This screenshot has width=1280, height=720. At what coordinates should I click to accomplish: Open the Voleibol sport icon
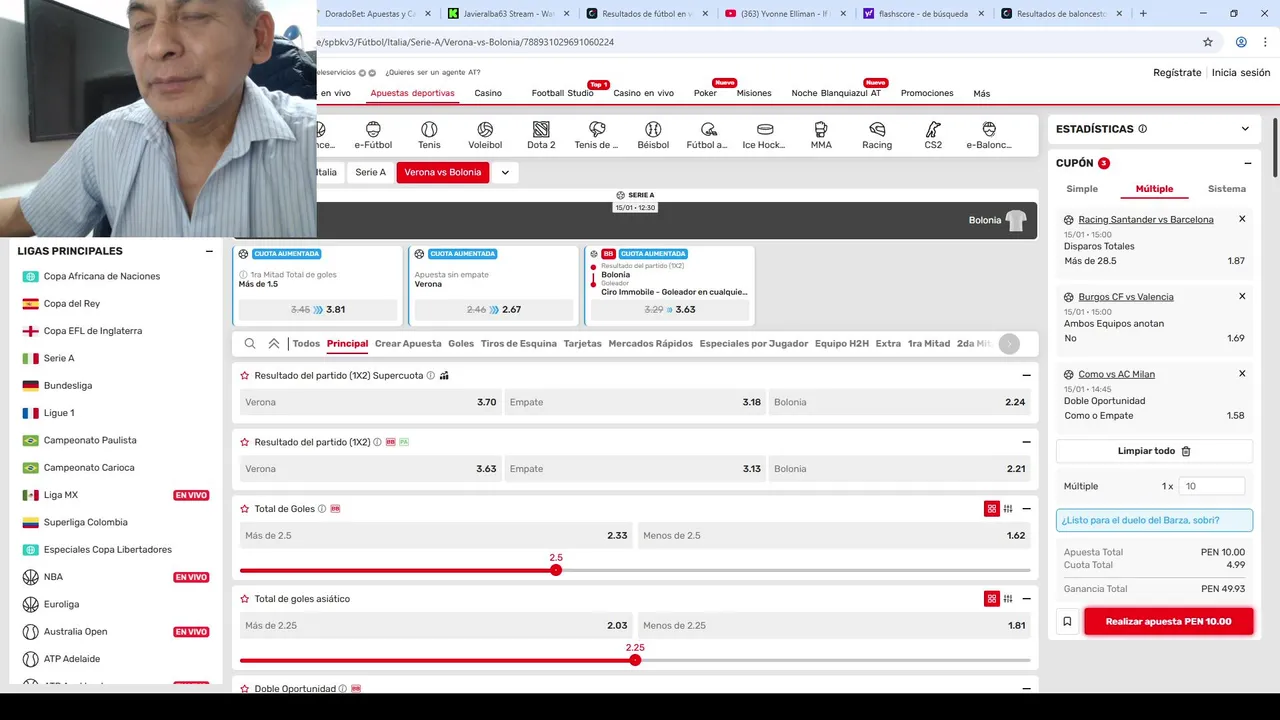(x=485, y=135)
